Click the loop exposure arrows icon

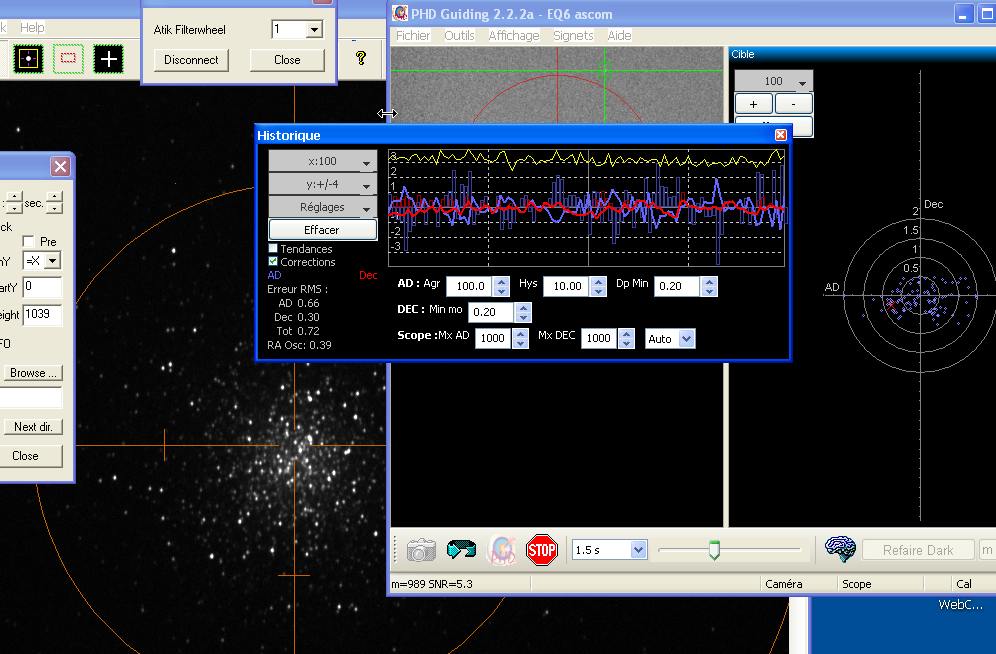(x=461, y=550)
